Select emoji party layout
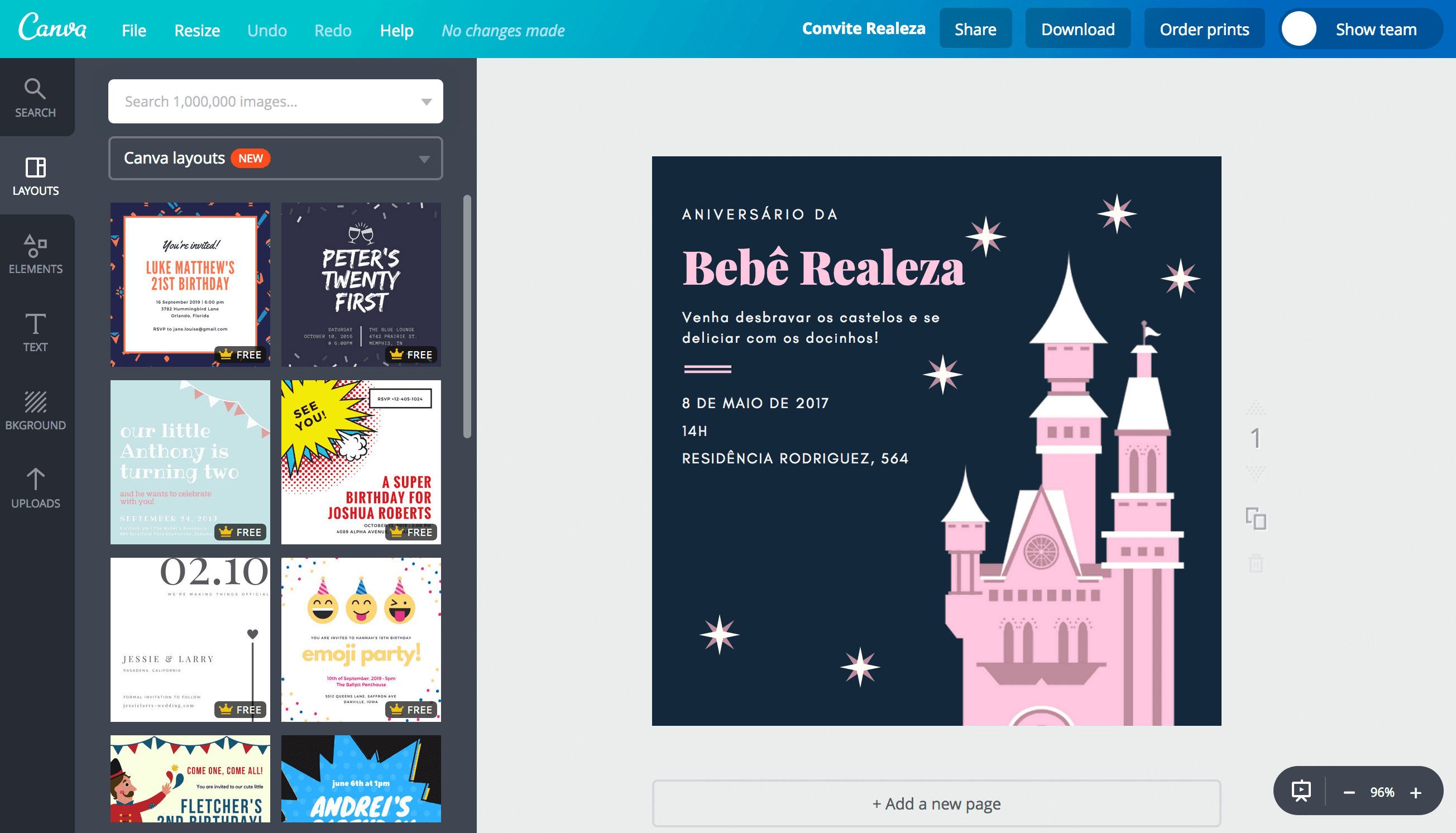The image size is (1456, 833). (x=361, y=640)
